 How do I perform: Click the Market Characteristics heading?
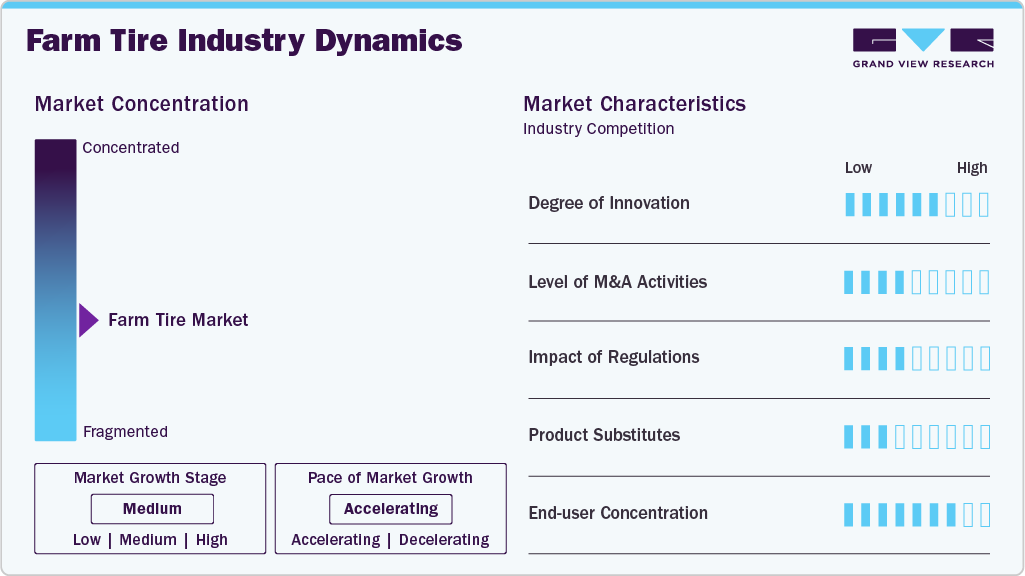634,104
